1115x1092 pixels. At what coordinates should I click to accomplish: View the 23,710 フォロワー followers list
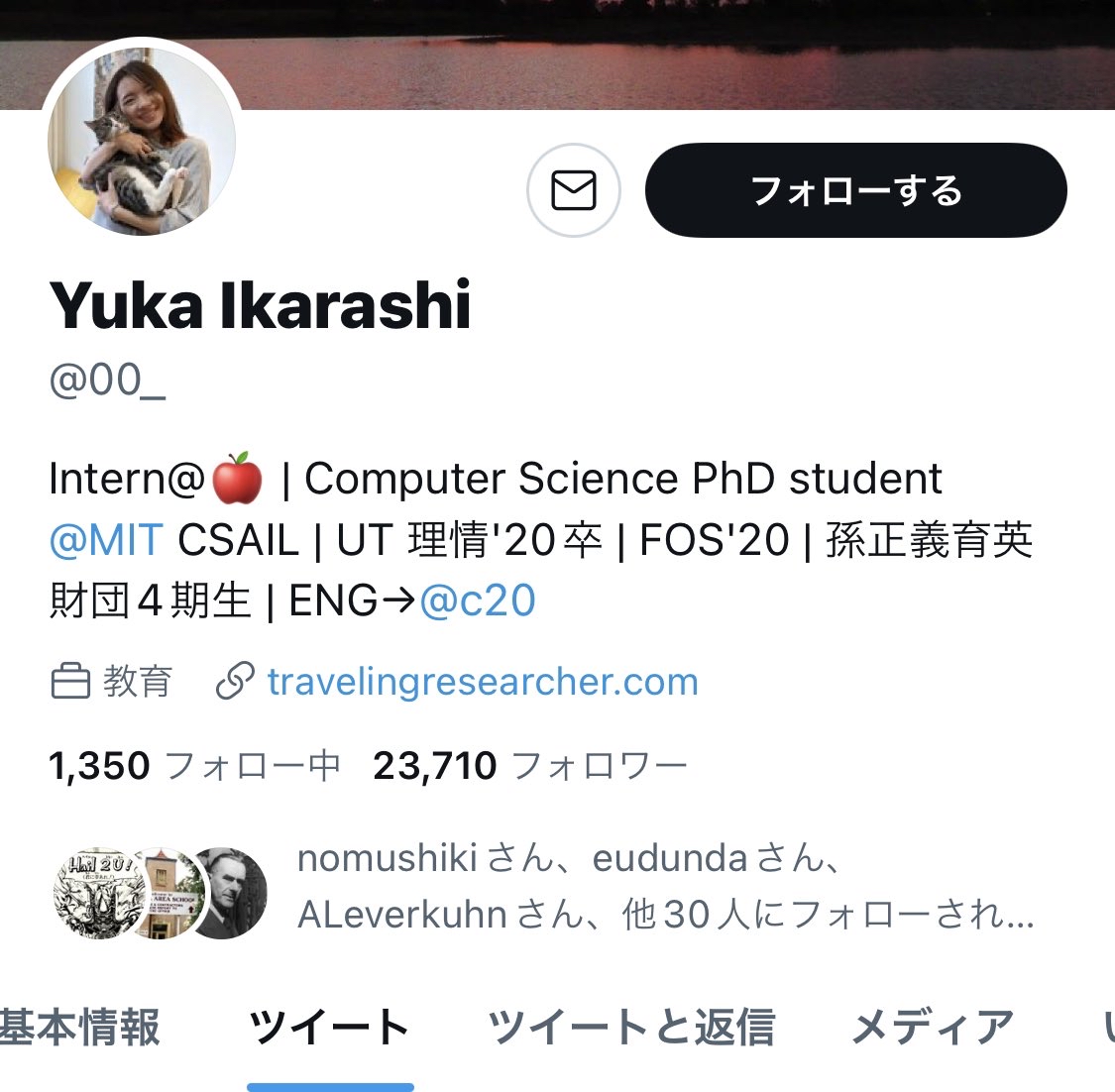530,766
